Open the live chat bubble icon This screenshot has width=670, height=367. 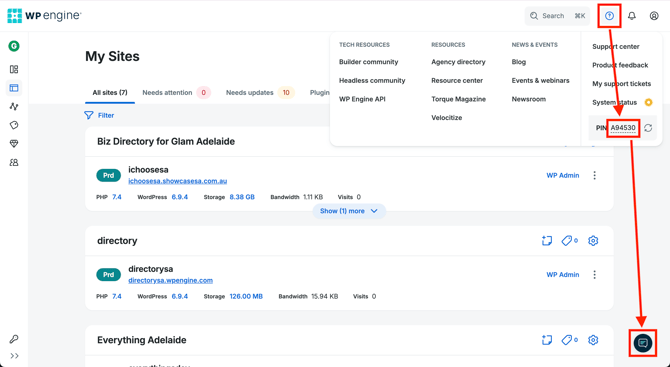pyautogui.click(x=643, y=343)
